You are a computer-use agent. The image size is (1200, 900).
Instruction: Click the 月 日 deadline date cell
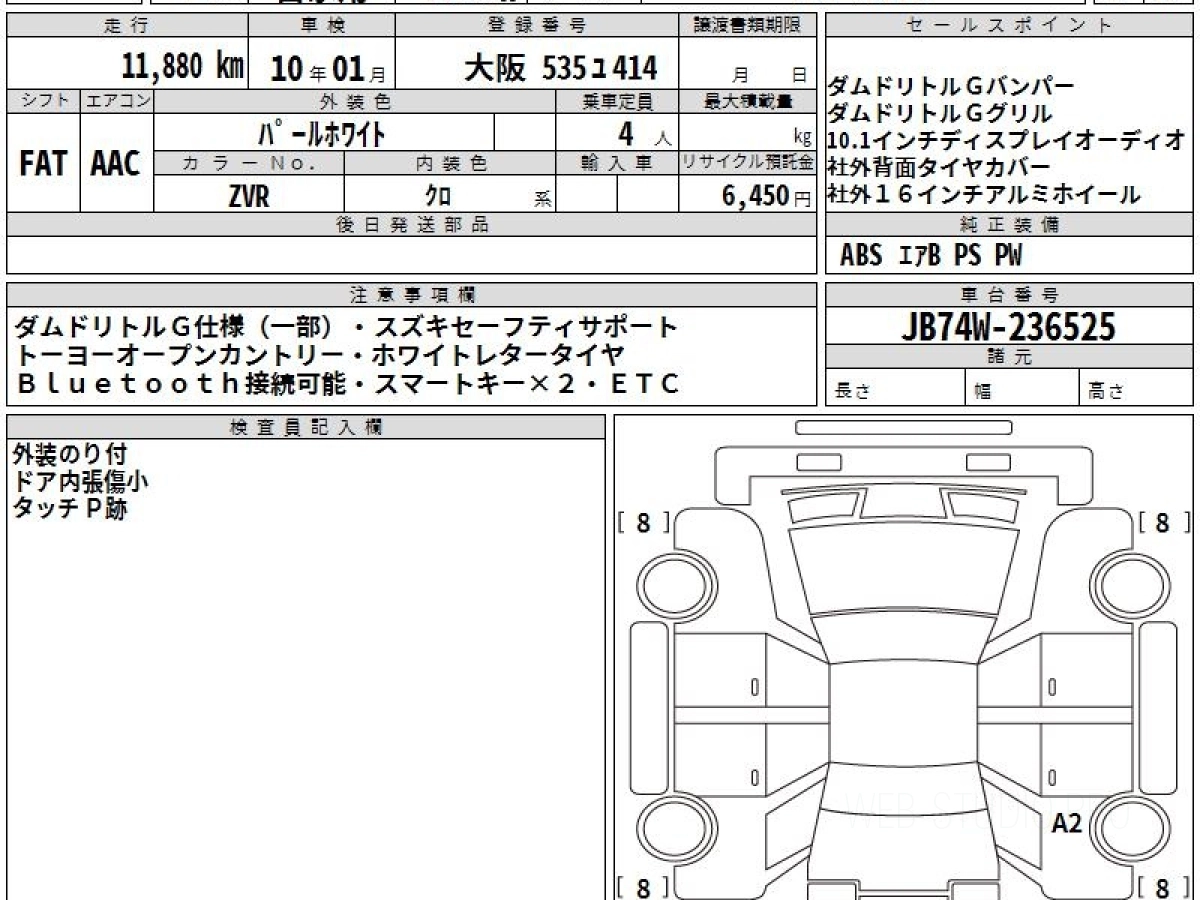coord(748,66)
